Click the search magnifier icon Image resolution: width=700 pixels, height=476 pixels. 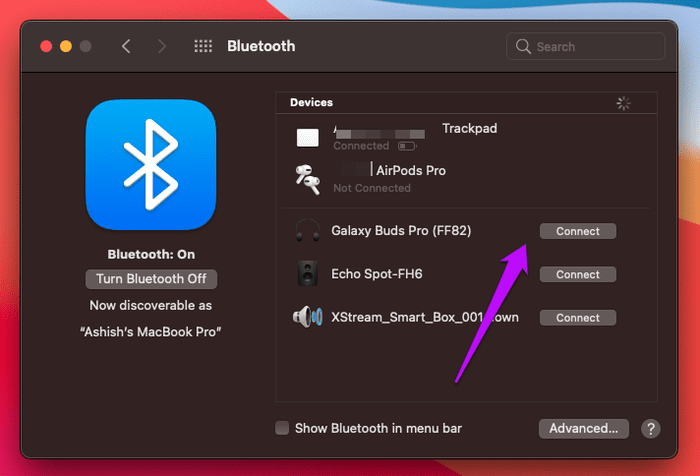pos(523,46)
